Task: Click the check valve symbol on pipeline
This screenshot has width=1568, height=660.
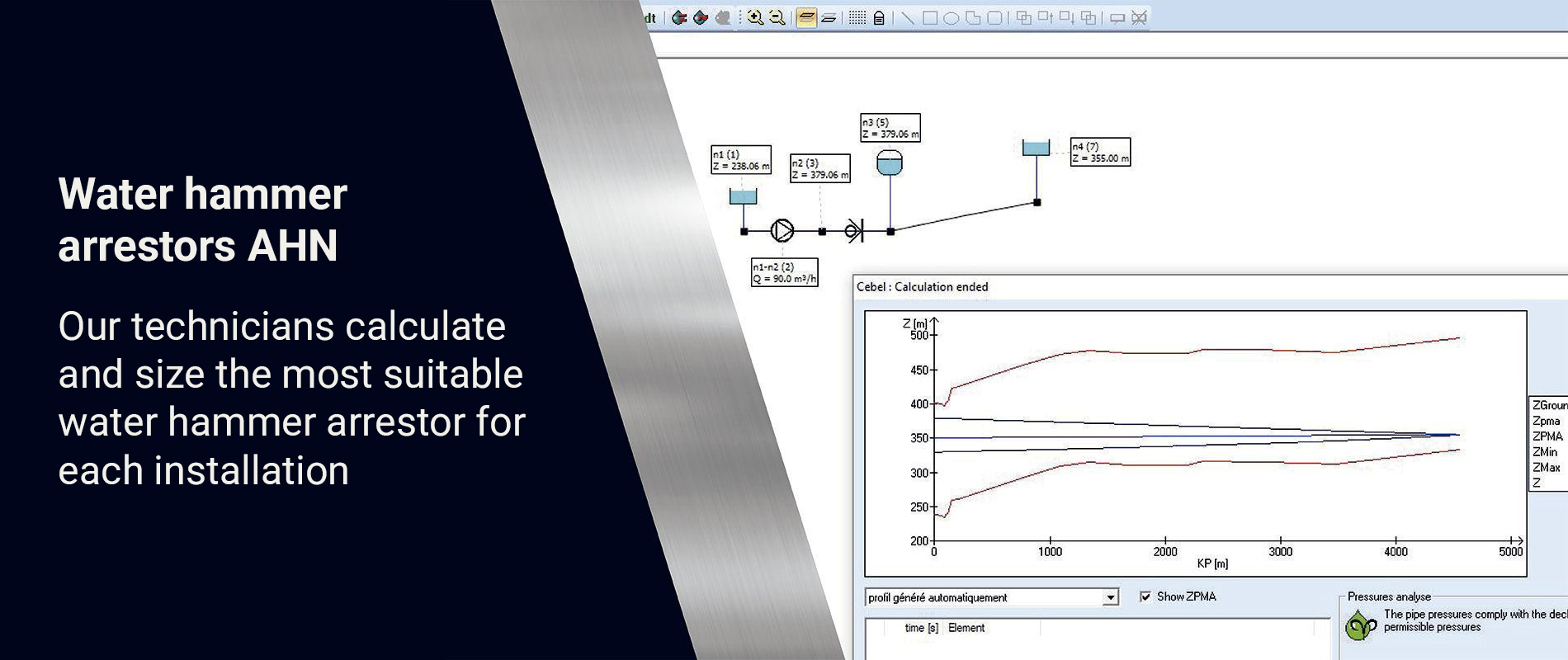Action: [x=855, y=231]
